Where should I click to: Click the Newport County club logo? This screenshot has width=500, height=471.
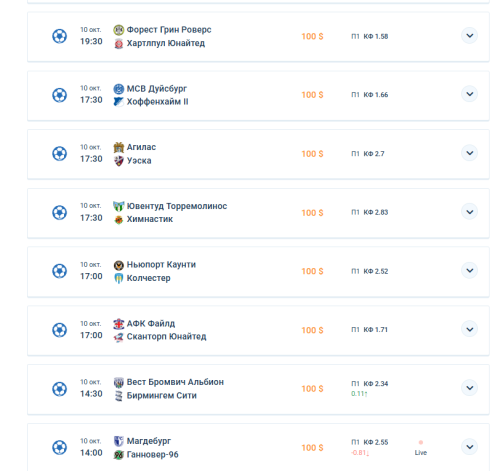click(119, 265)
